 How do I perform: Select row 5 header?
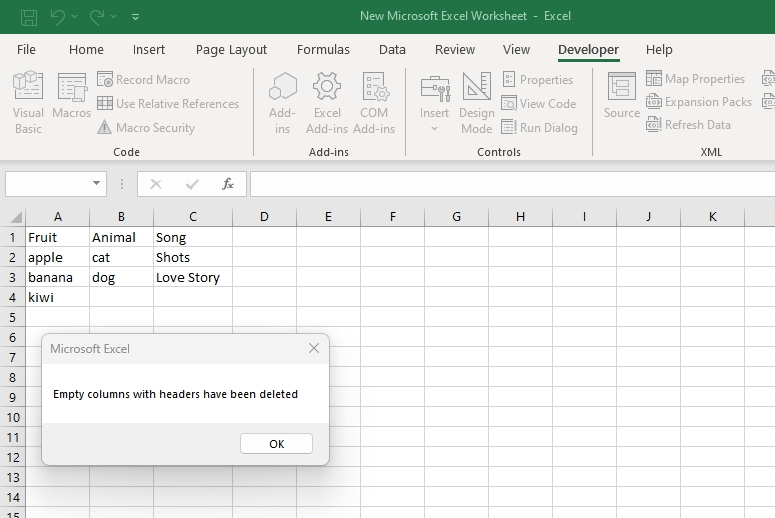click(13, 317)
